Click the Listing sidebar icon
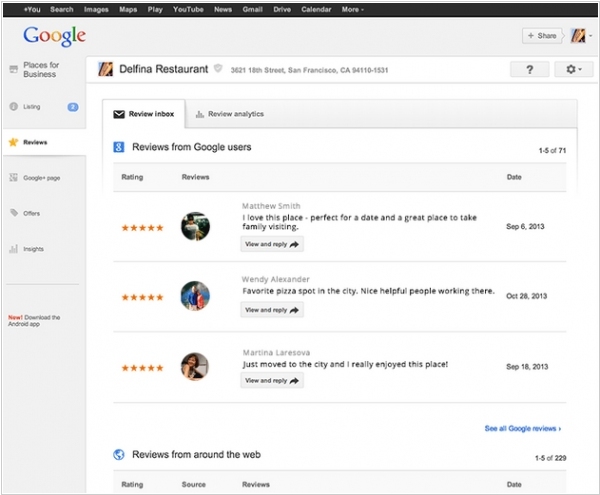This screenshot has height=495, width=600. [x=13, y=107]
